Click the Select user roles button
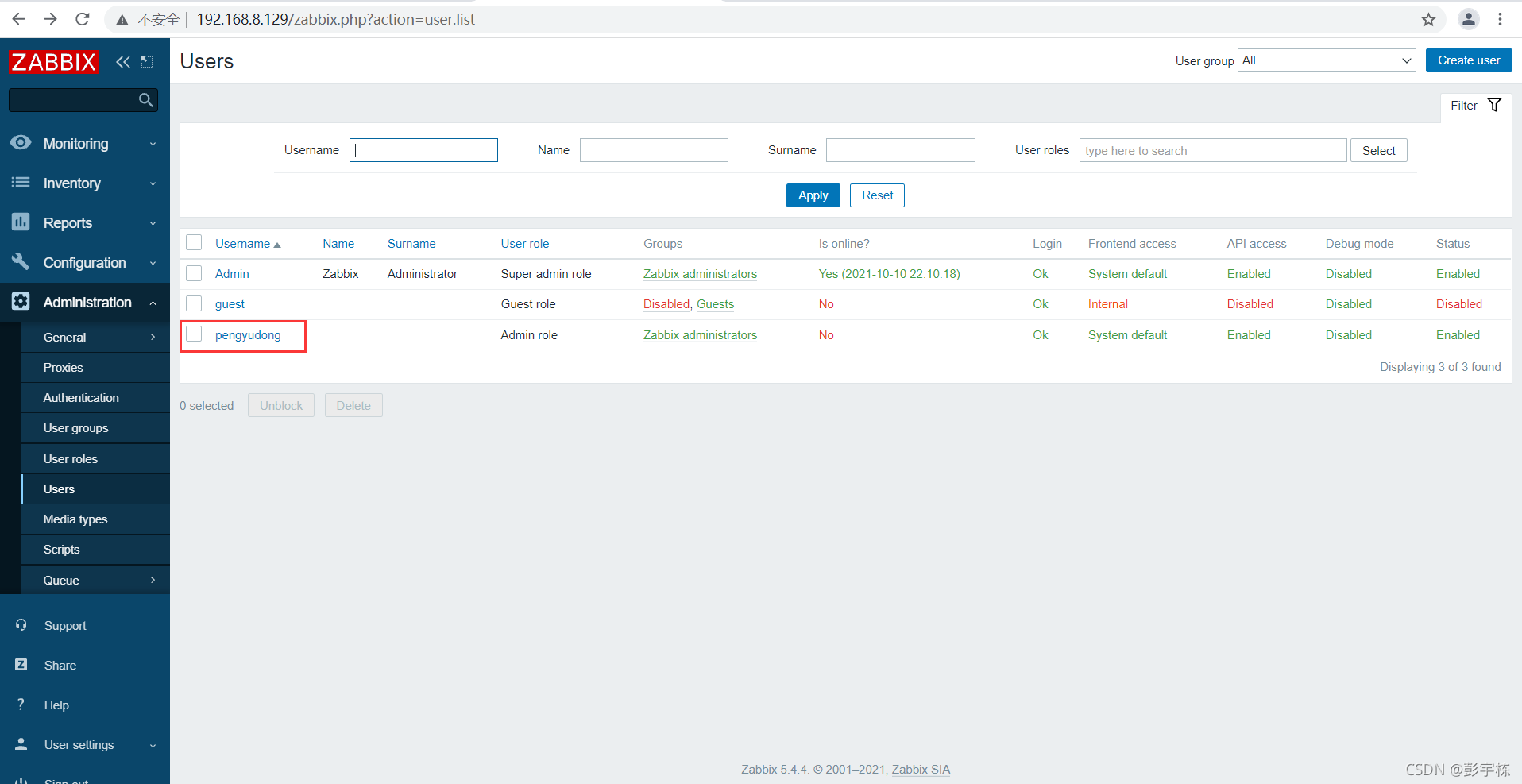This screenshot has height=784, width=1522. click(x=1378, y=150)
